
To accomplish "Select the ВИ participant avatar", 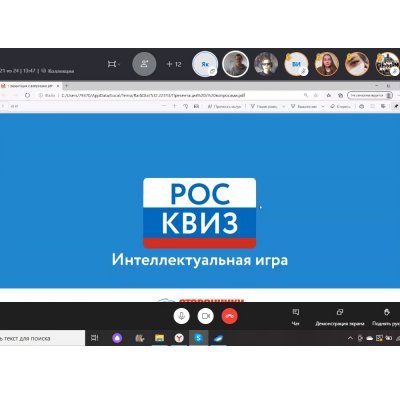I will point(296,64).
